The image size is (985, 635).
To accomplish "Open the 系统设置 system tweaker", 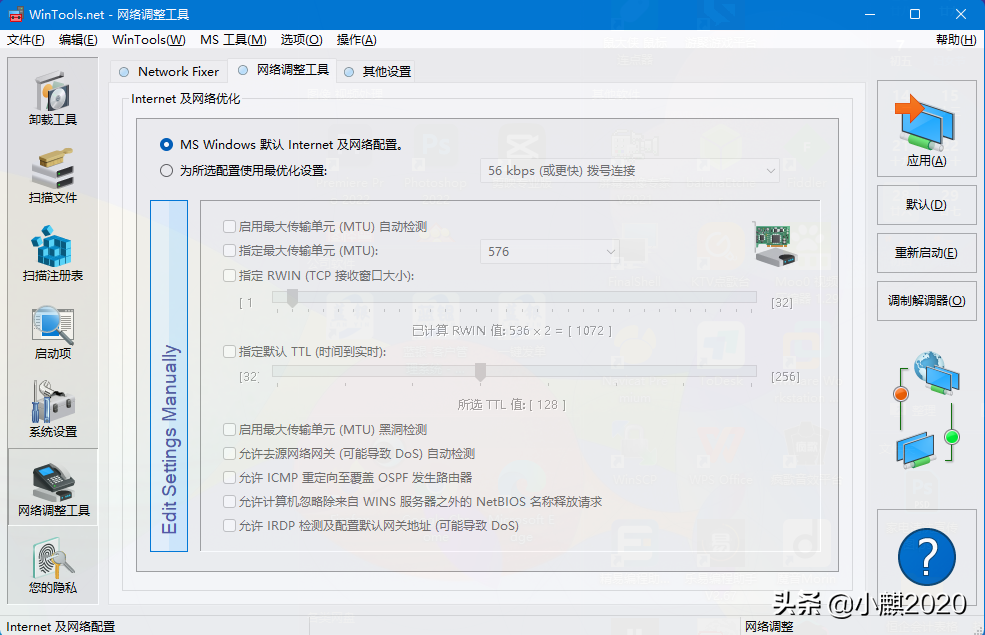I will coord(53,410).
